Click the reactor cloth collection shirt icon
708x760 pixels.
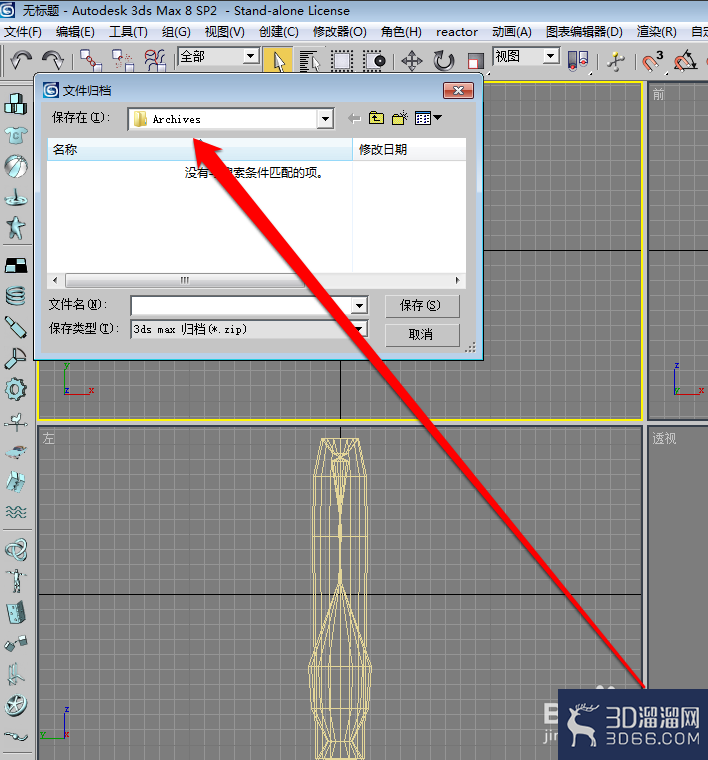(x=16, y=135)
